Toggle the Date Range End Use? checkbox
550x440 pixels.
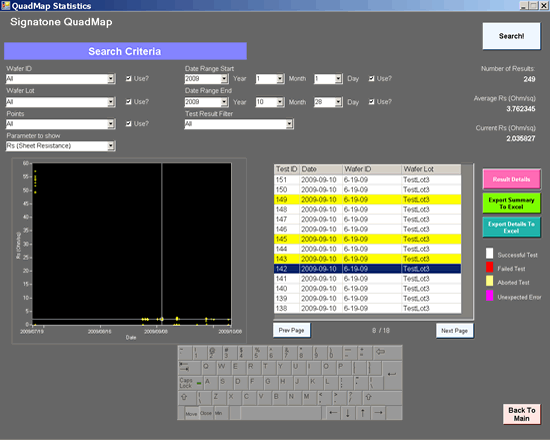point(371,102)
